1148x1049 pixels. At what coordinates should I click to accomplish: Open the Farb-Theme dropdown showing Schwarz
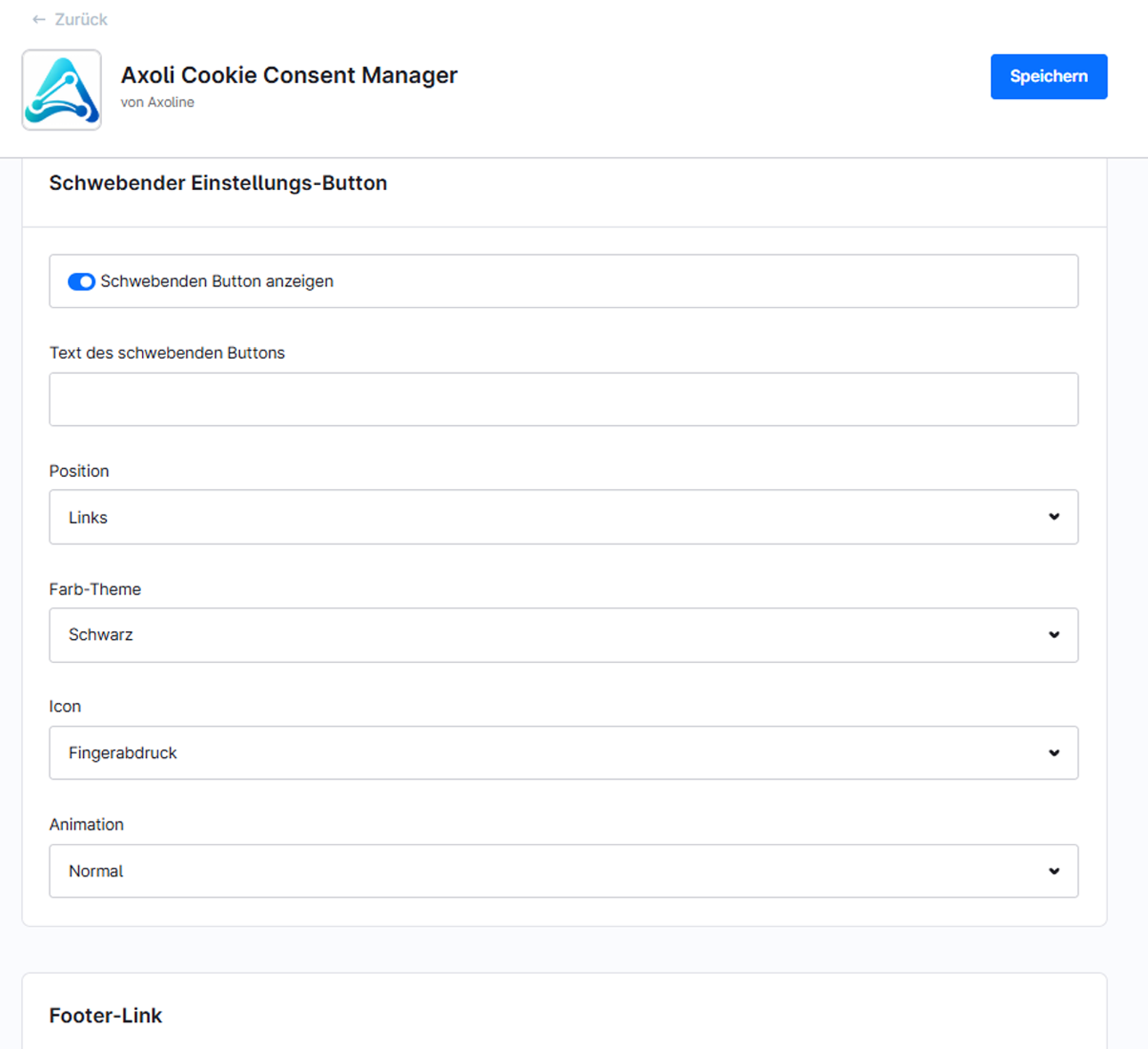[x=563, y=635]
